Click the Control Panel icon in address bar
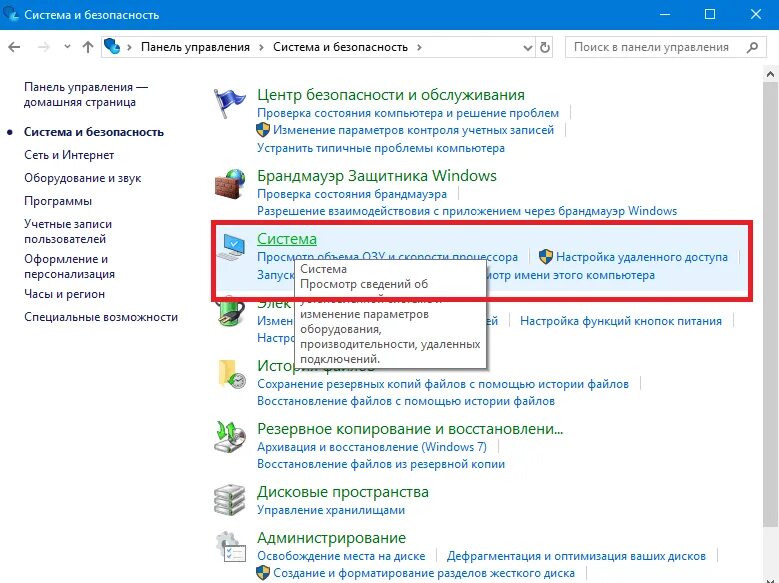 pyautogui.click(x=112, y=47)
